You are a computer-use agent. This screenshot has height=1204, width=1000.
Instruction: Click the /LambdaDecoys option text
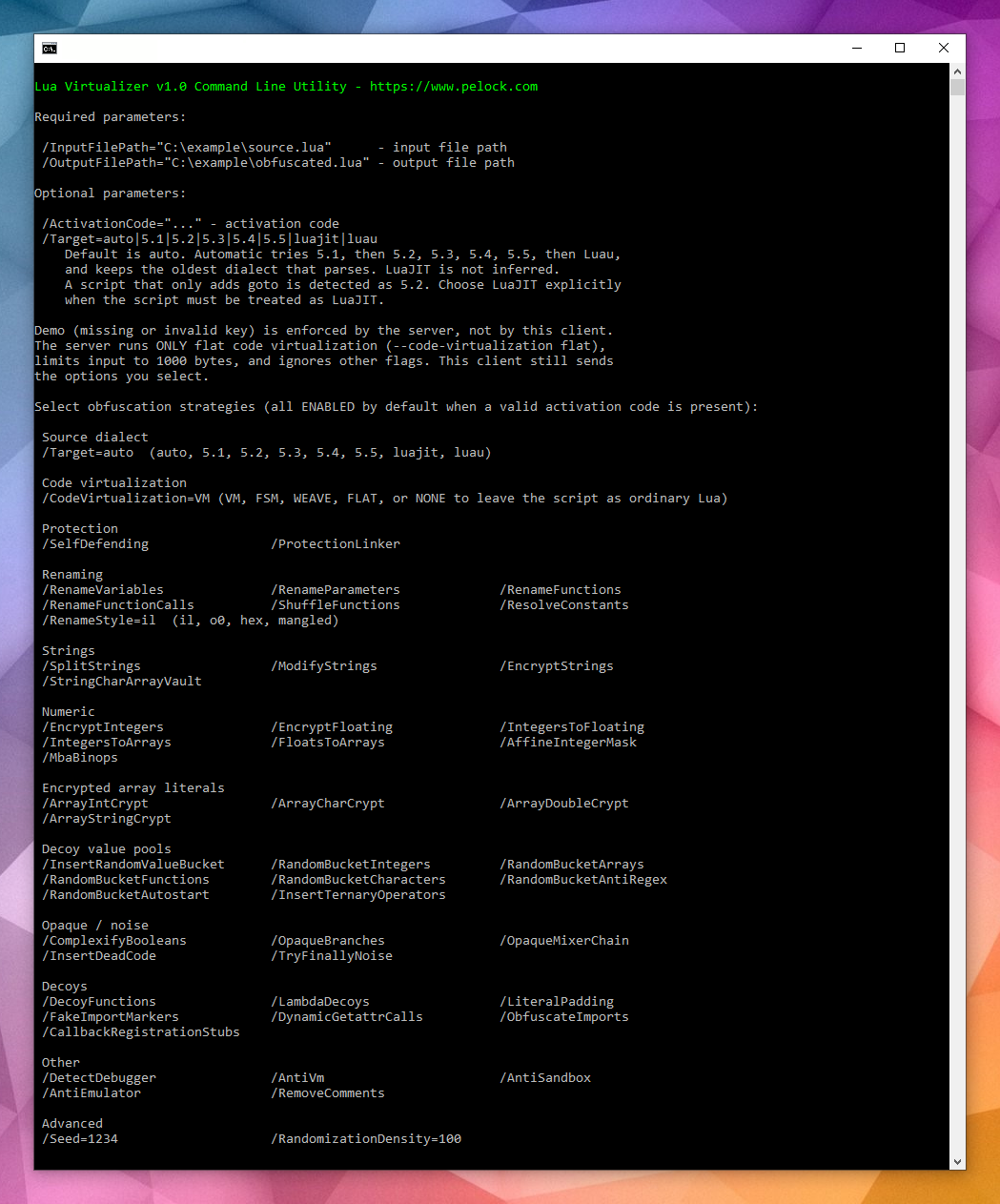point(320,1002)
